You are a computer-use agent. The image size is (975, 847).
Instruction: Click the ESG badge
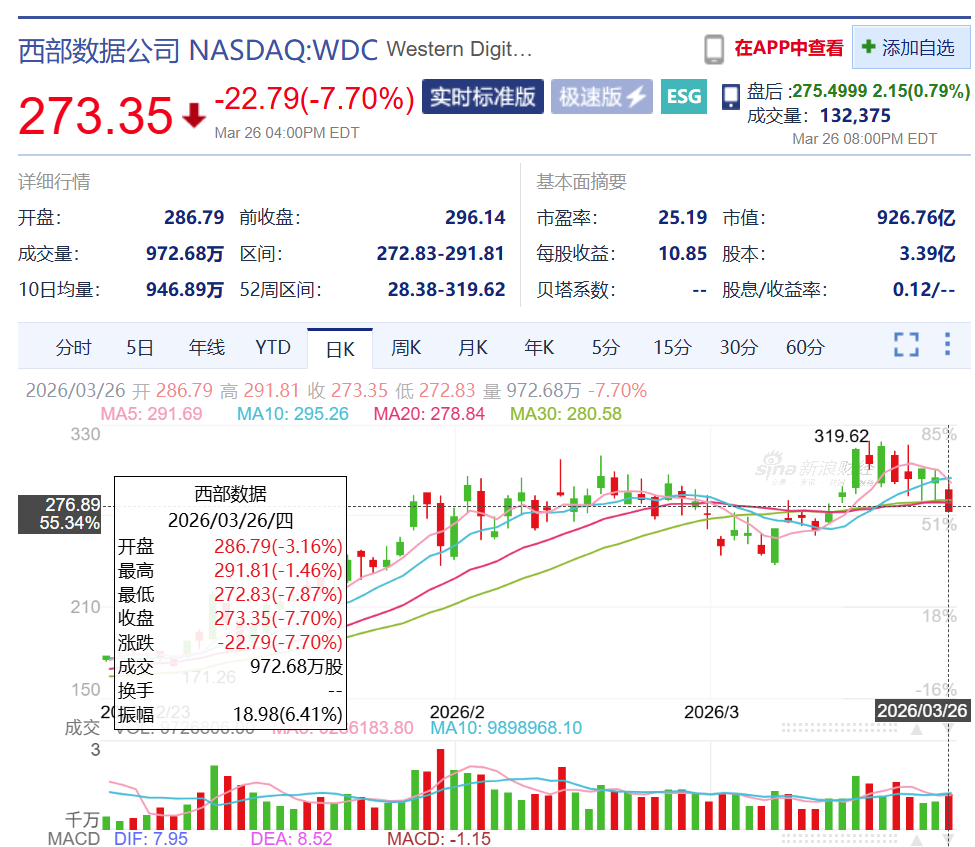pyautogui.click(x=683, y=96)
